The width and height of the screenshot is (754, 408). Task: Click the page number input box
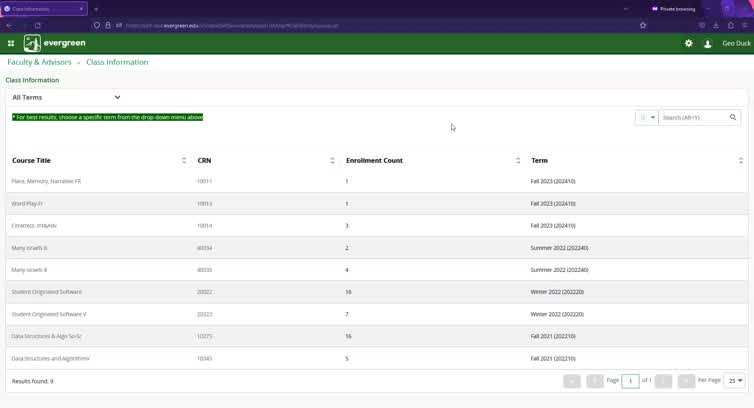pos(630,381)
